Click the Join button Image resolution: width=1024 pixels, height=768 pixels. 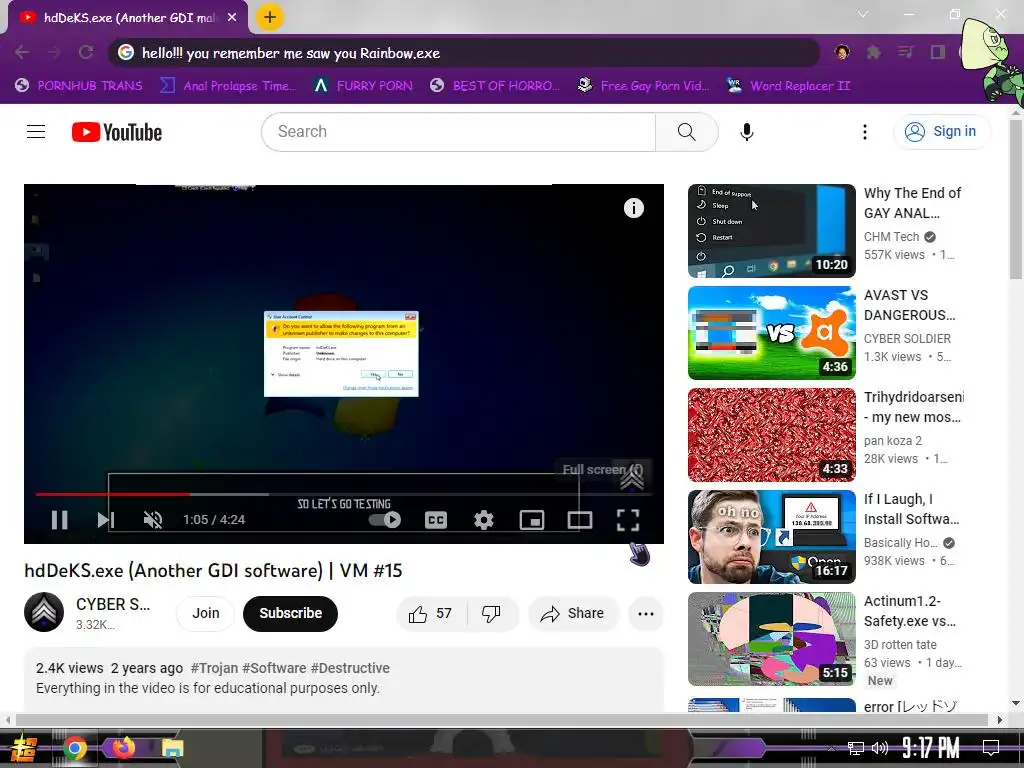pos(206,613)
